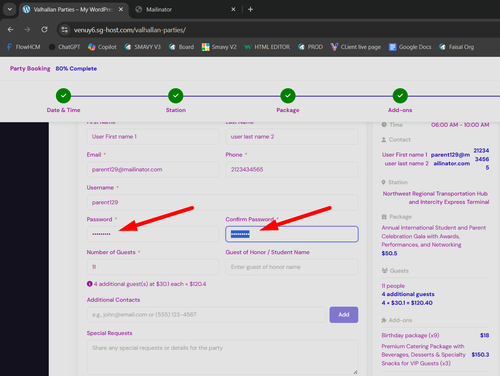Expand the tab search dropdown arrow
Image resolution: width=500 pixels, height=376 pixels.
10,9
